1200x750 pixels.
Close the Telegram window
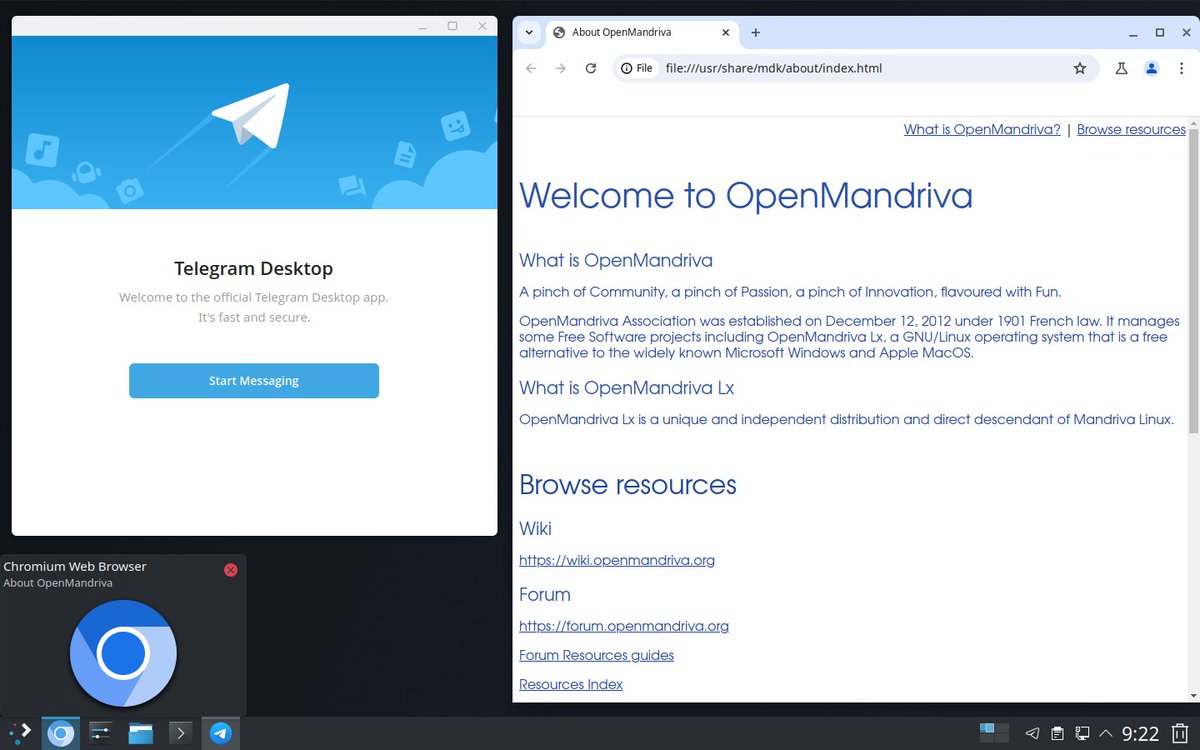tap(483, 26)
